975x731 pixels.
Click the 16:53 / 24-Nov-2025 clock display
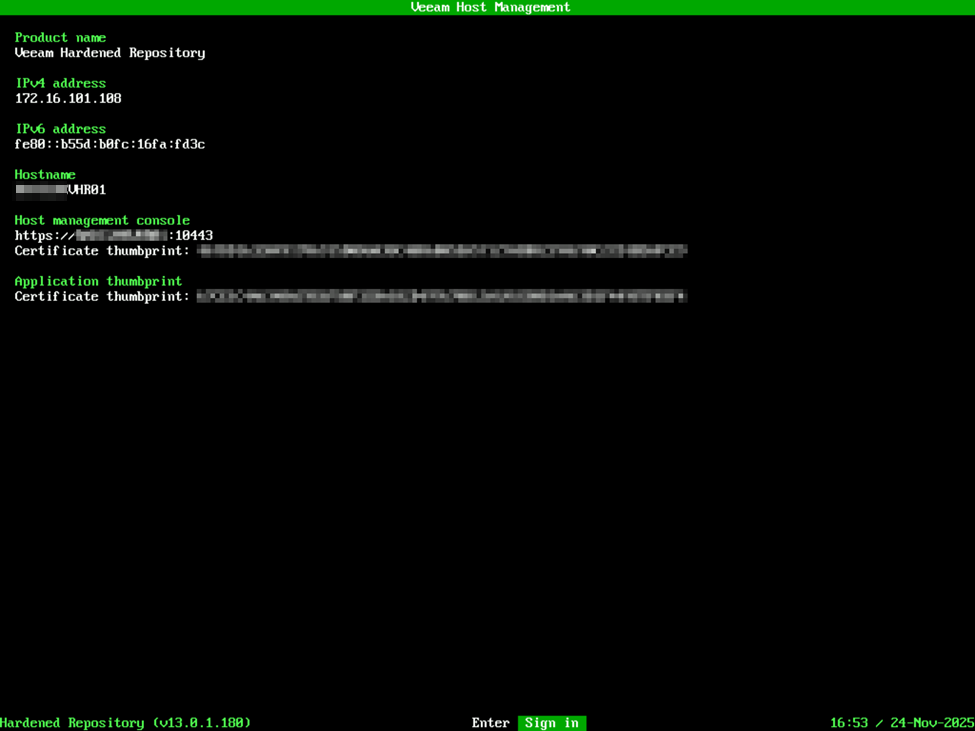(x=901, y=723)
